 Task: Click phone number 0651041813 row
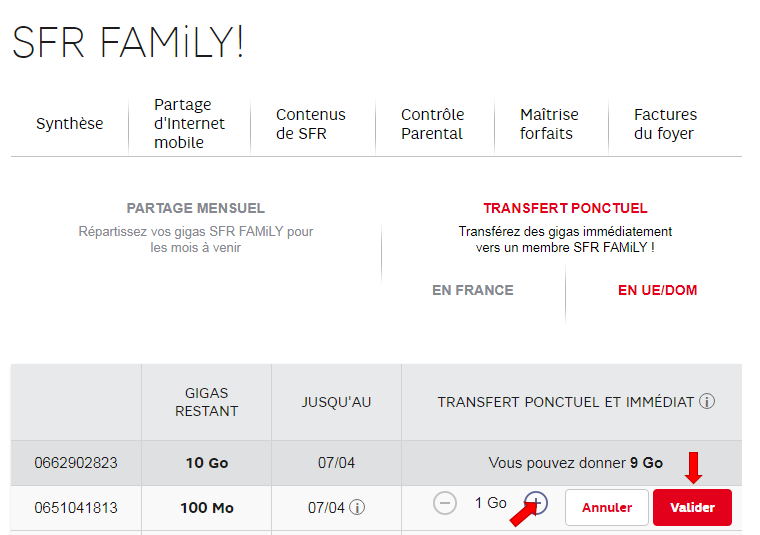76,508
